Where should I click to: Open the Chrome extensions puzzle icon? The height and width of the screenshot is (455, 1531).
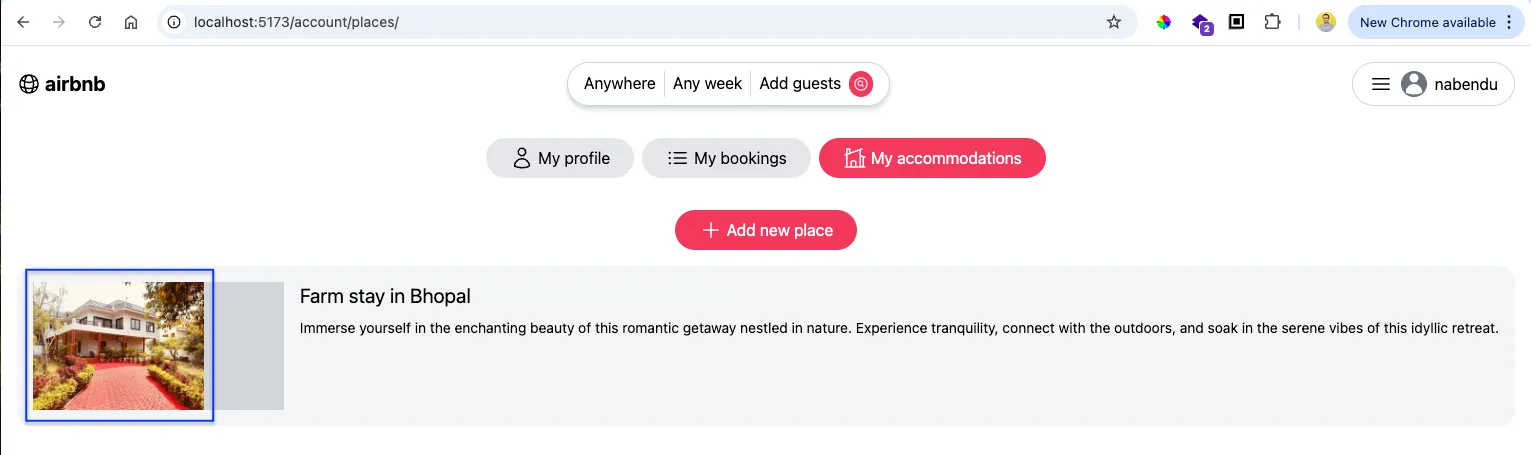click(x=1272, y=22)
